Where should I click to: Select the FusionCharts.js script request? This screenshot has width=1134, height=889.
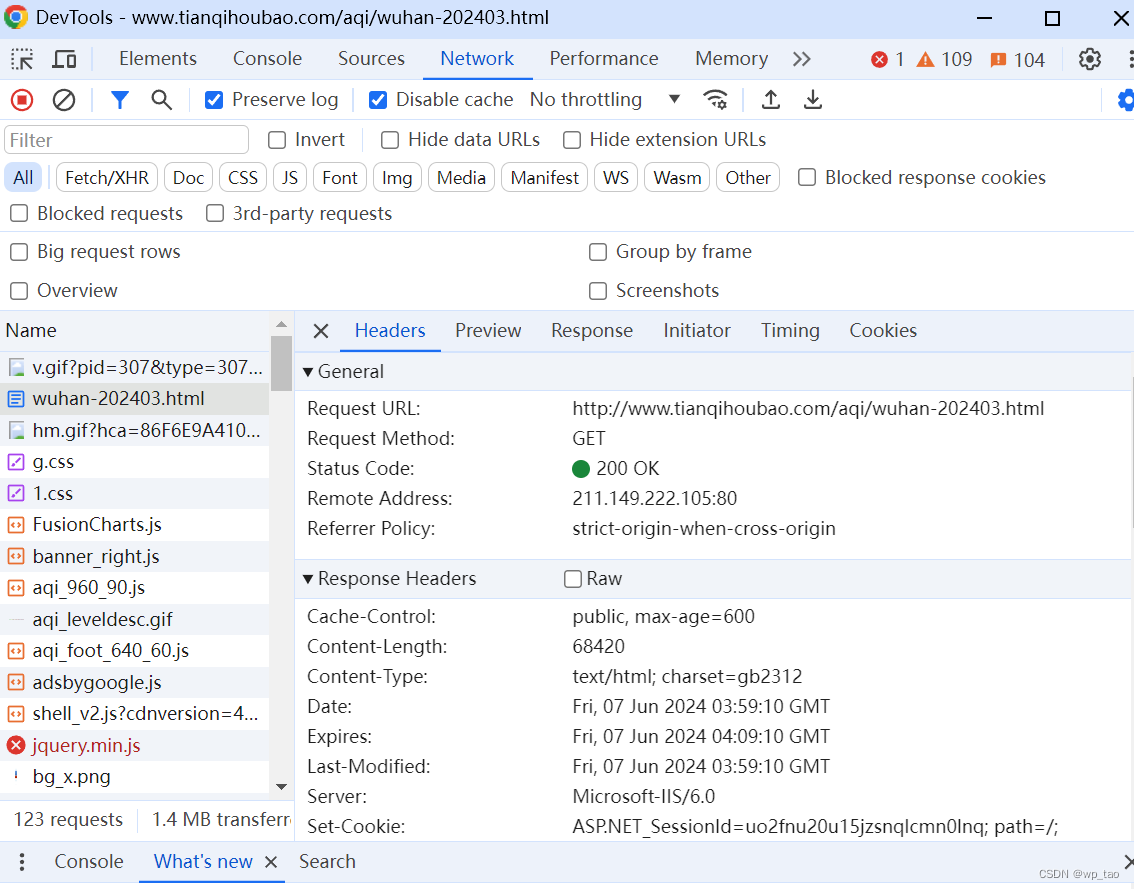135,524
